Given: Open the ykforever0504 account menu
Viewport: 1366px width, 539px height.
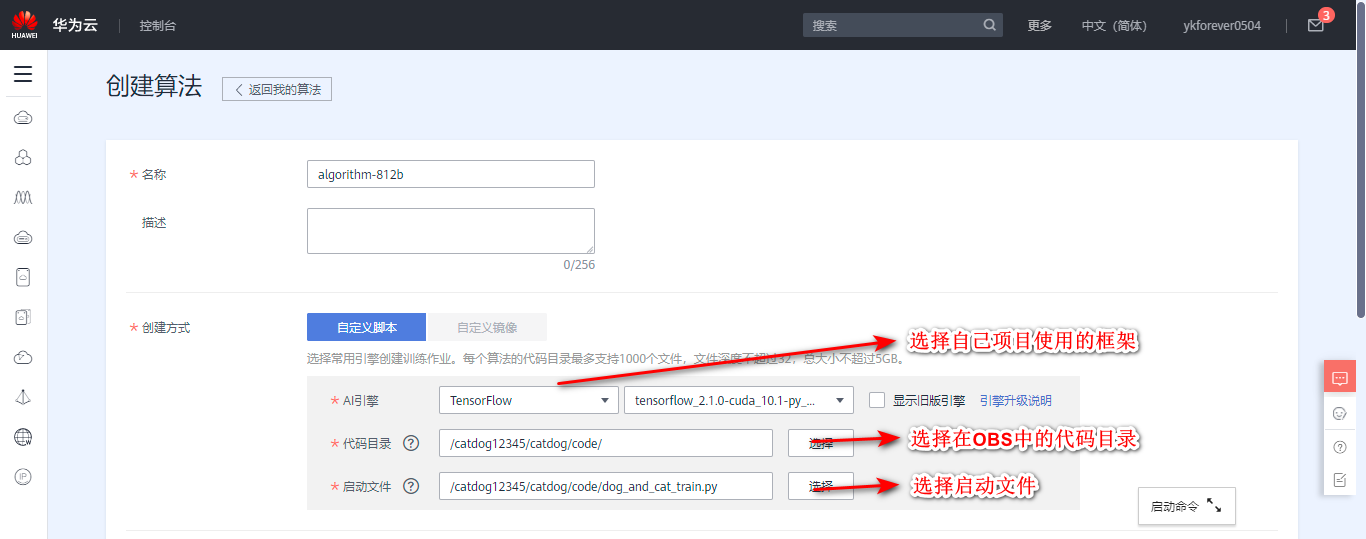Looking at the screenshot, I should 1222,26.
